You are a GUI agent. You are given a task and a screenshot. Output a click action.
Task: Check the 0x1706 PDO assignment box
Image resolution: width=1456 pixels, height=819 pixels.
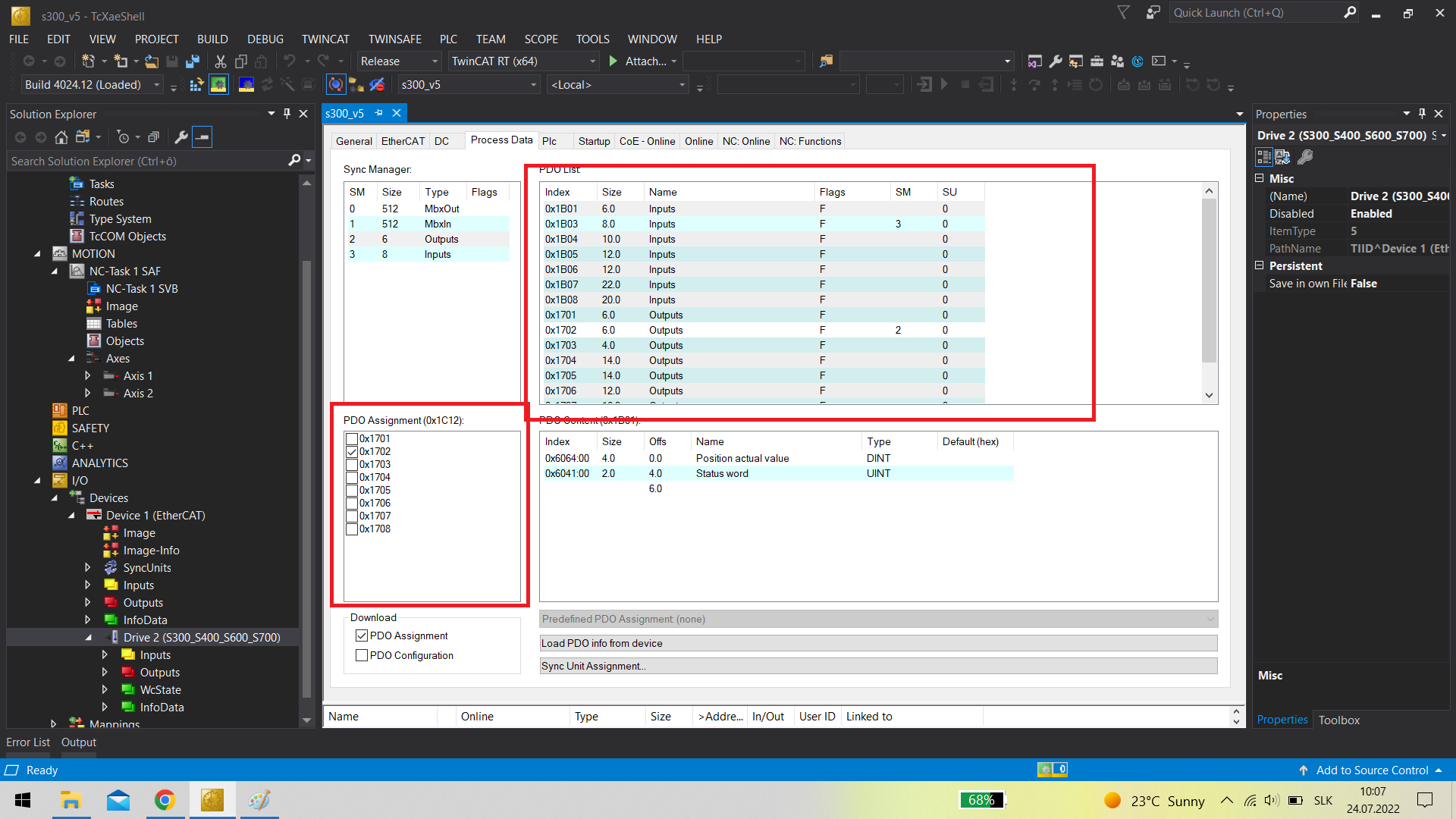(352, 504)
